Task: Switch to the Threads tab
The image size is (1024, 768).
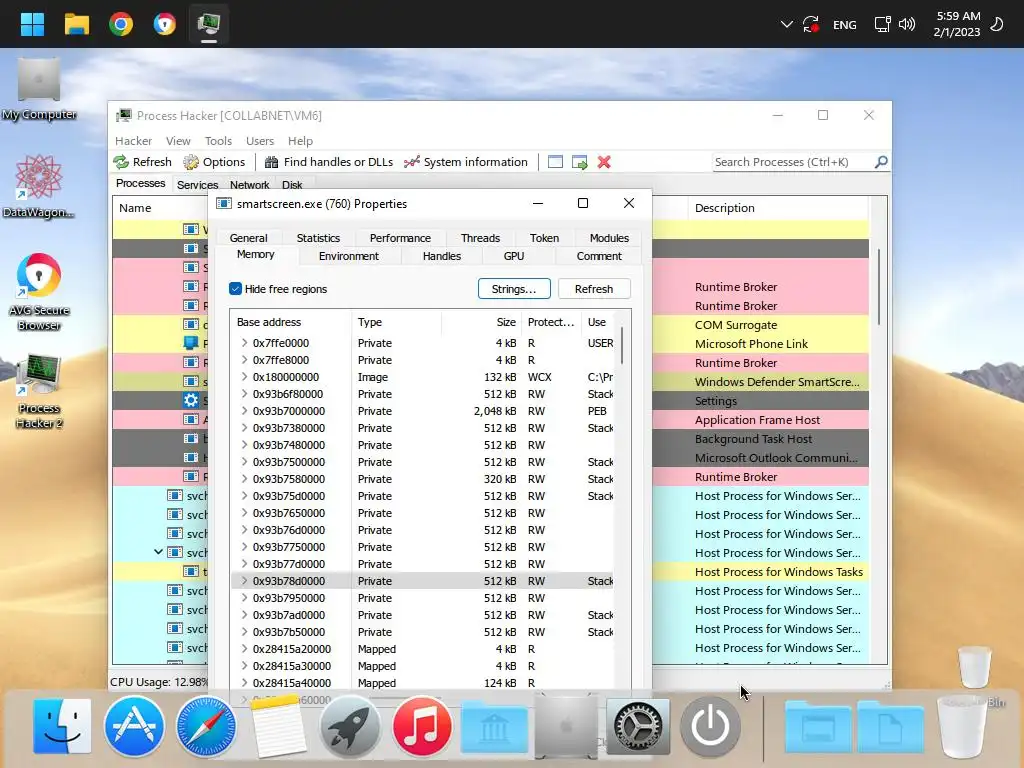Action: pos(480,238)
